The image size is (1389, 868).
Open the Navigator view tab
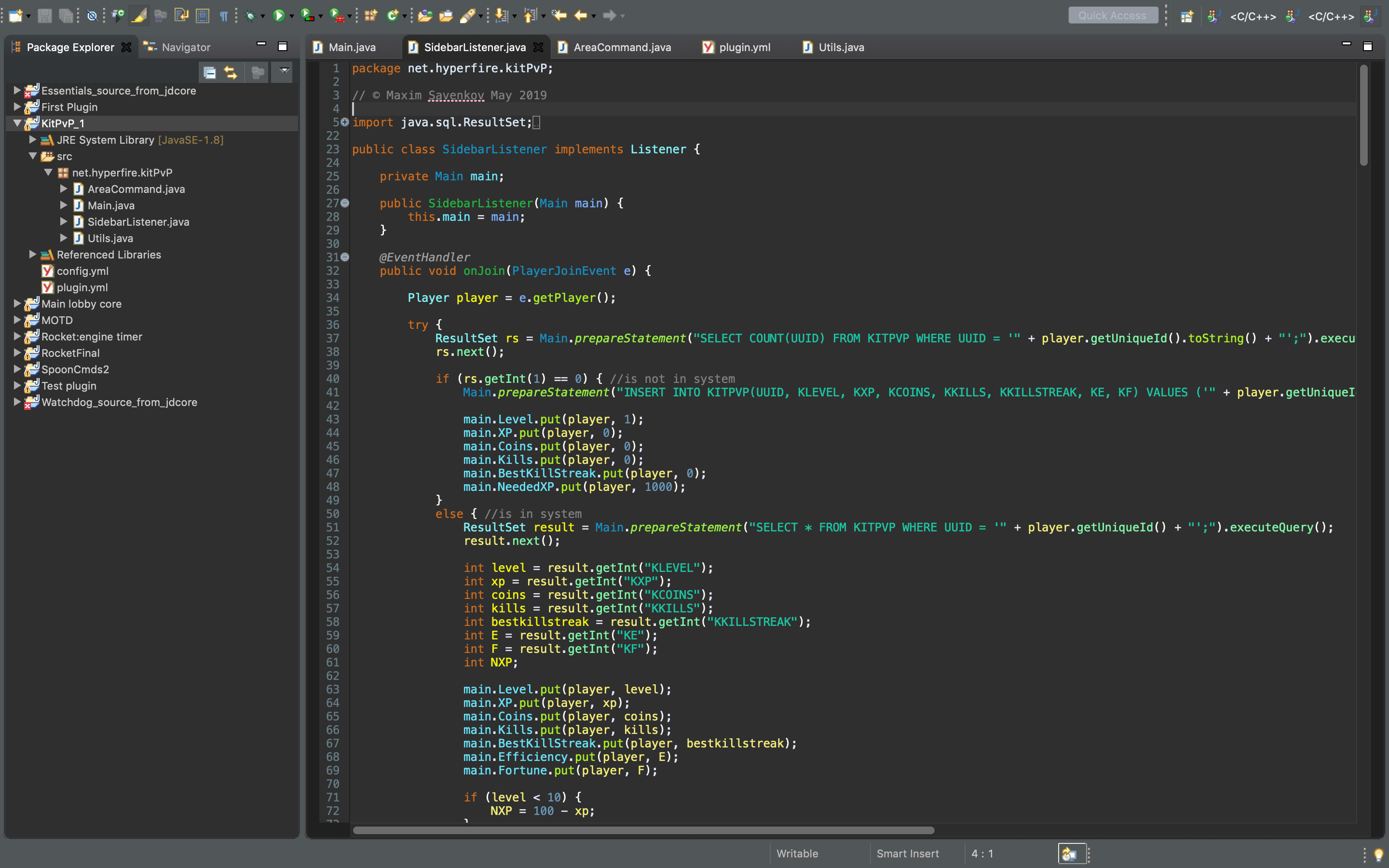[185, 47]
